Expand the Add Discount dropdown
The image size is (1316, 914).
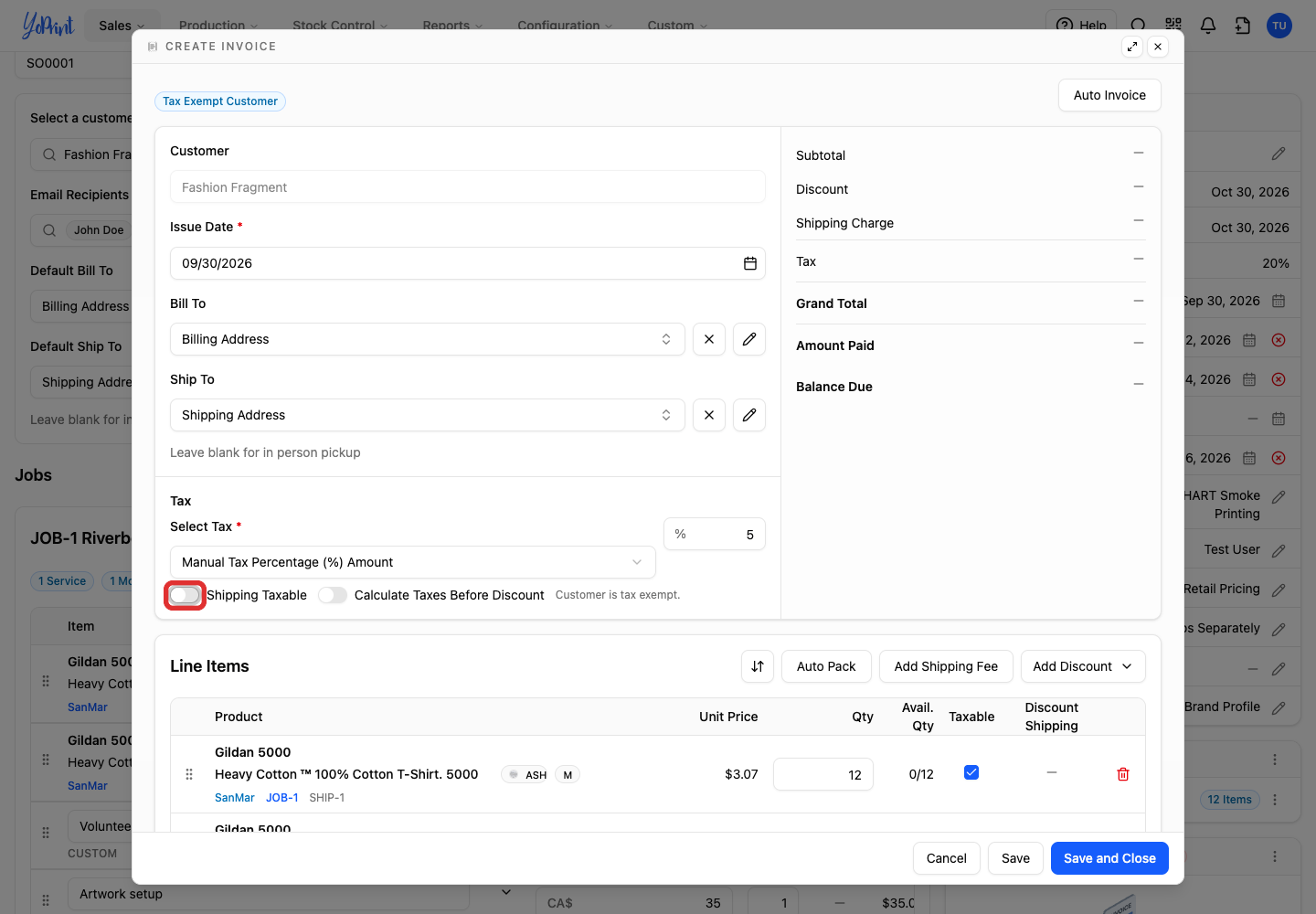tap(1083, 666)
